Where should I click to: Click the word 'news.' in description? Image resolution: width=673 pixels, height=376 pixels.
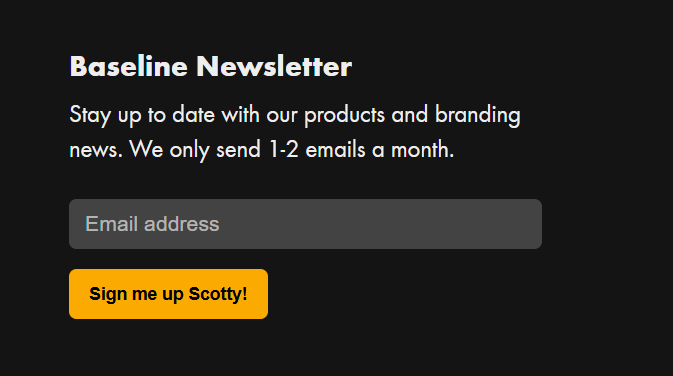point(96,150)
